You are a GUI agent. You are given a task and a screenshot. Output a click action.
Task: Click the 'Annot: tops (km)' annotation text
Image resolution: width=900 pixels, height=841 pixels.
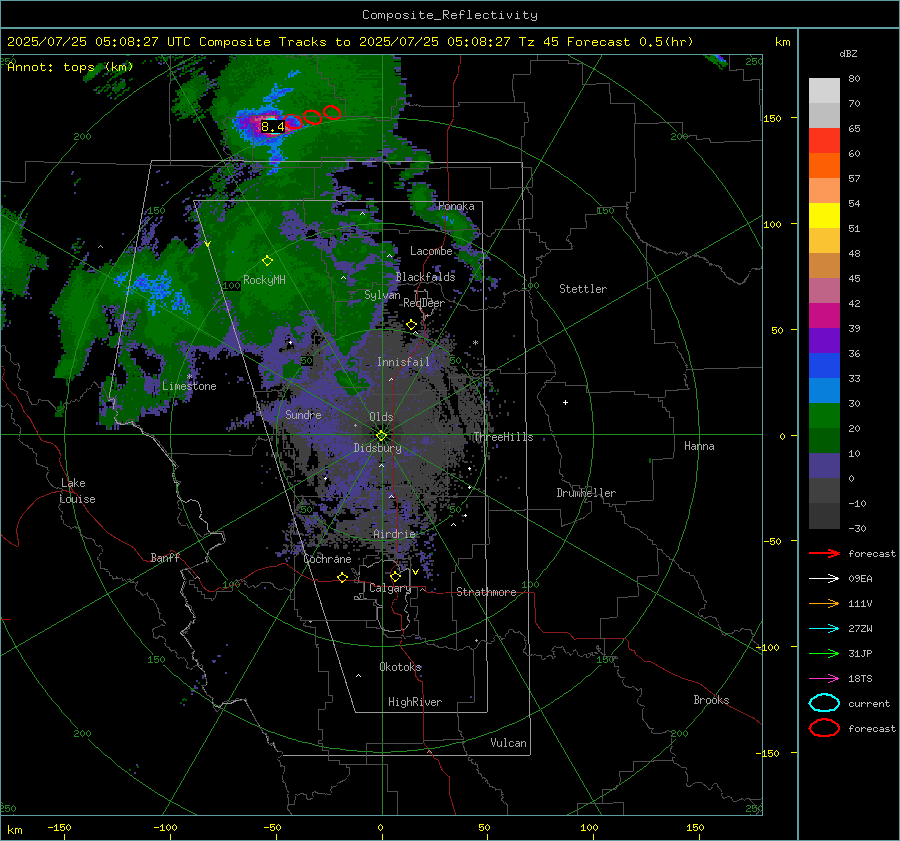click(x=70, y=67)
